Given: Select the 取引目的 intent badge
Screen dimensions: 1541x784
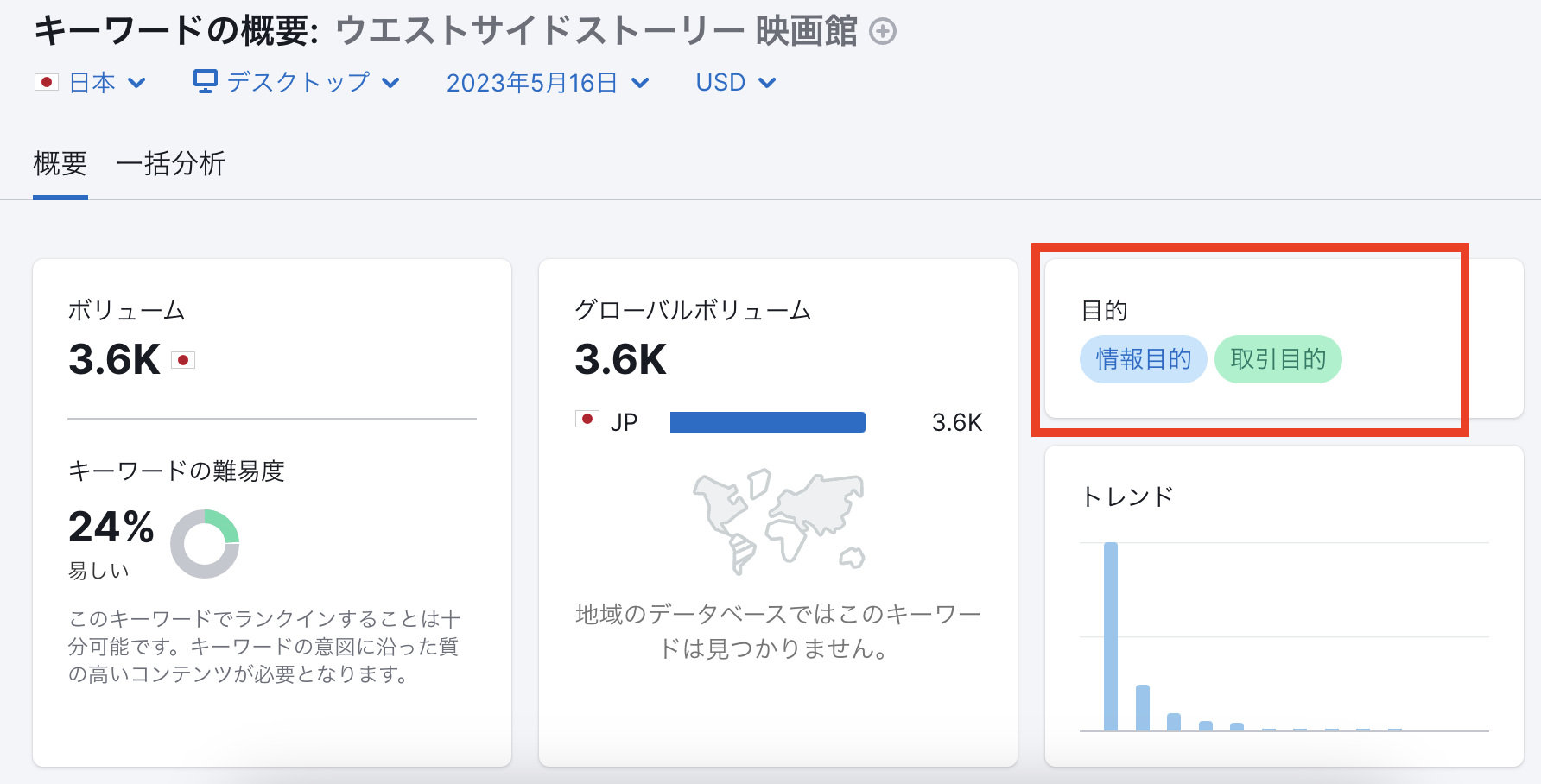Looking at the screenshot, I should 1278,359.
